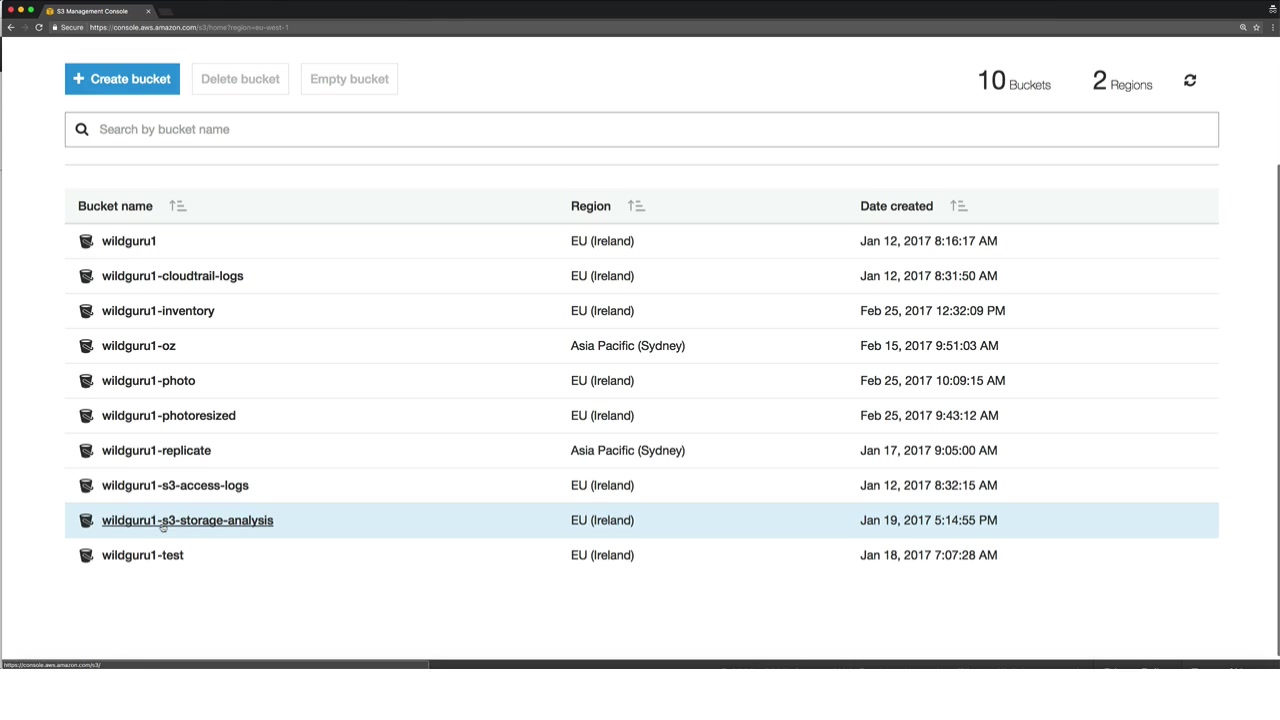Click the date Feb 25, 2017 12:32:09 PM

point(933,311)
